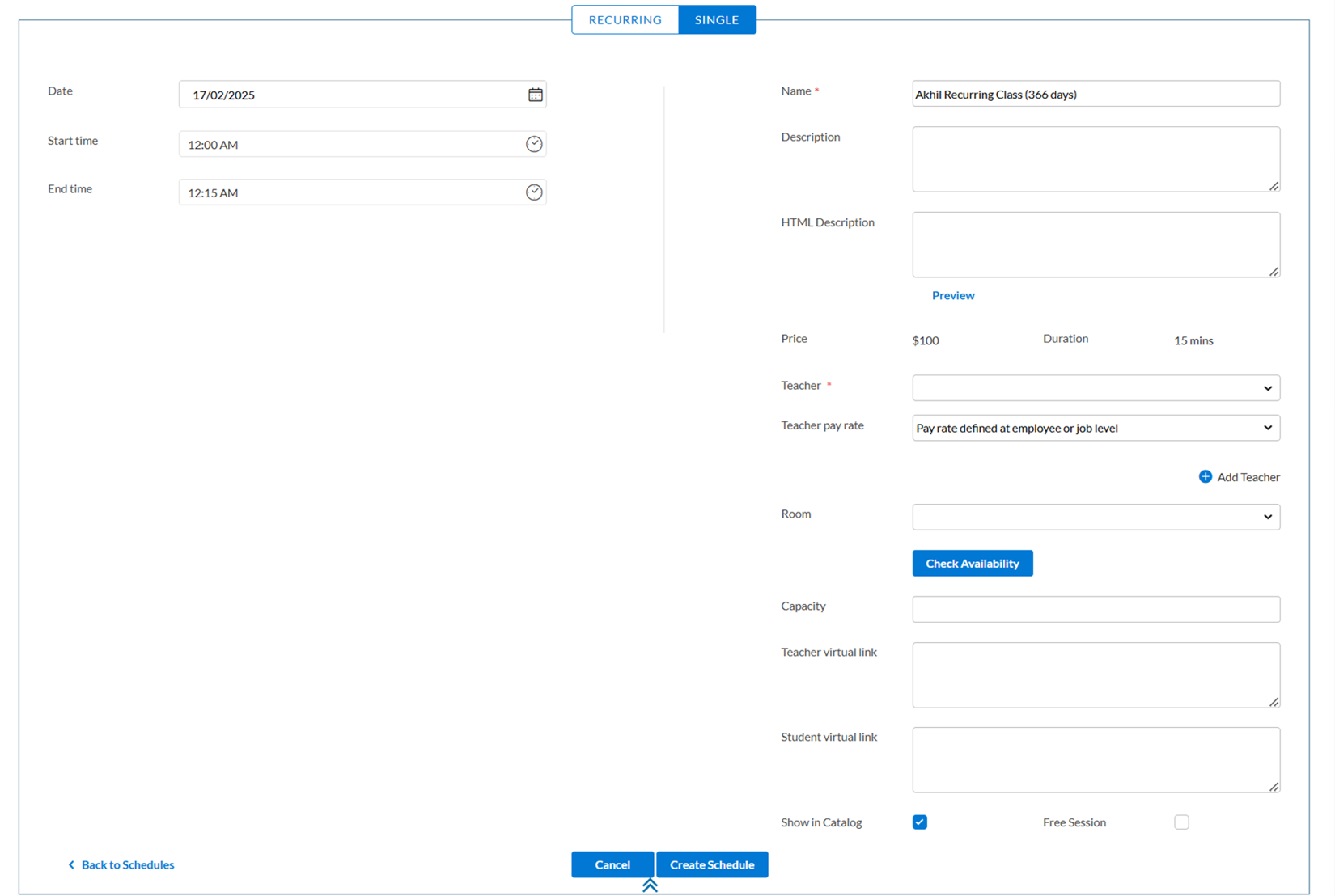Click the Description text area resize handle
The height and width of the screenshot is (896, 1335).
[x=1274, y=186]
